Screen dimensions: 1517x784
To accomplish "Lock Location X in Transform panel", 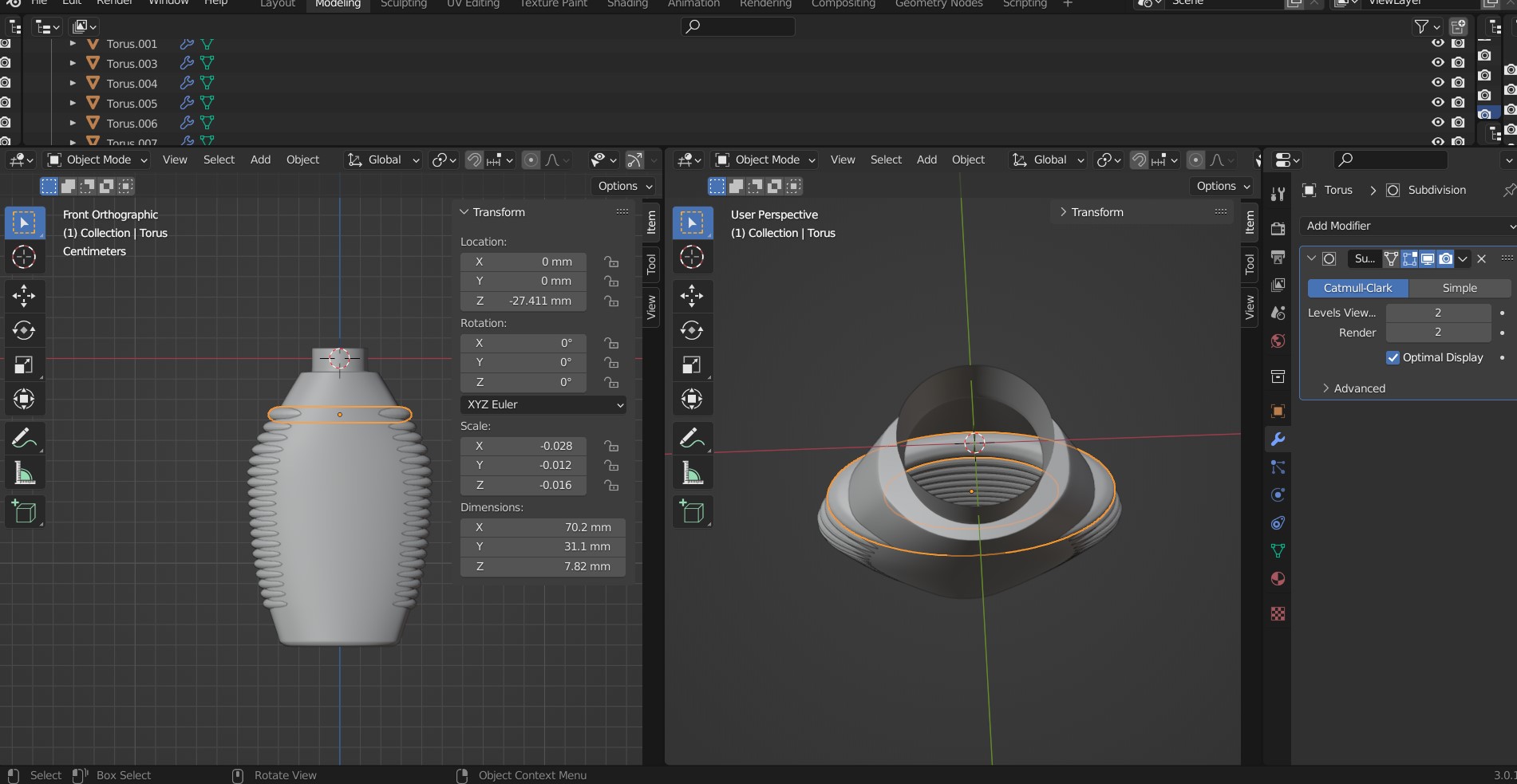I will pos(611,262).
